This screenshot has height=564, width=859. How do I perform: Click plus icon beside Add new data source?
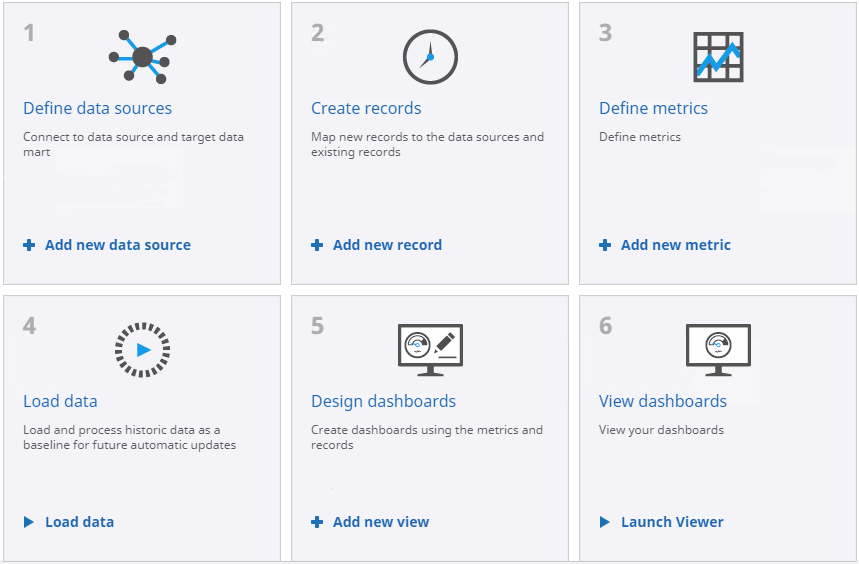point(29,245)
